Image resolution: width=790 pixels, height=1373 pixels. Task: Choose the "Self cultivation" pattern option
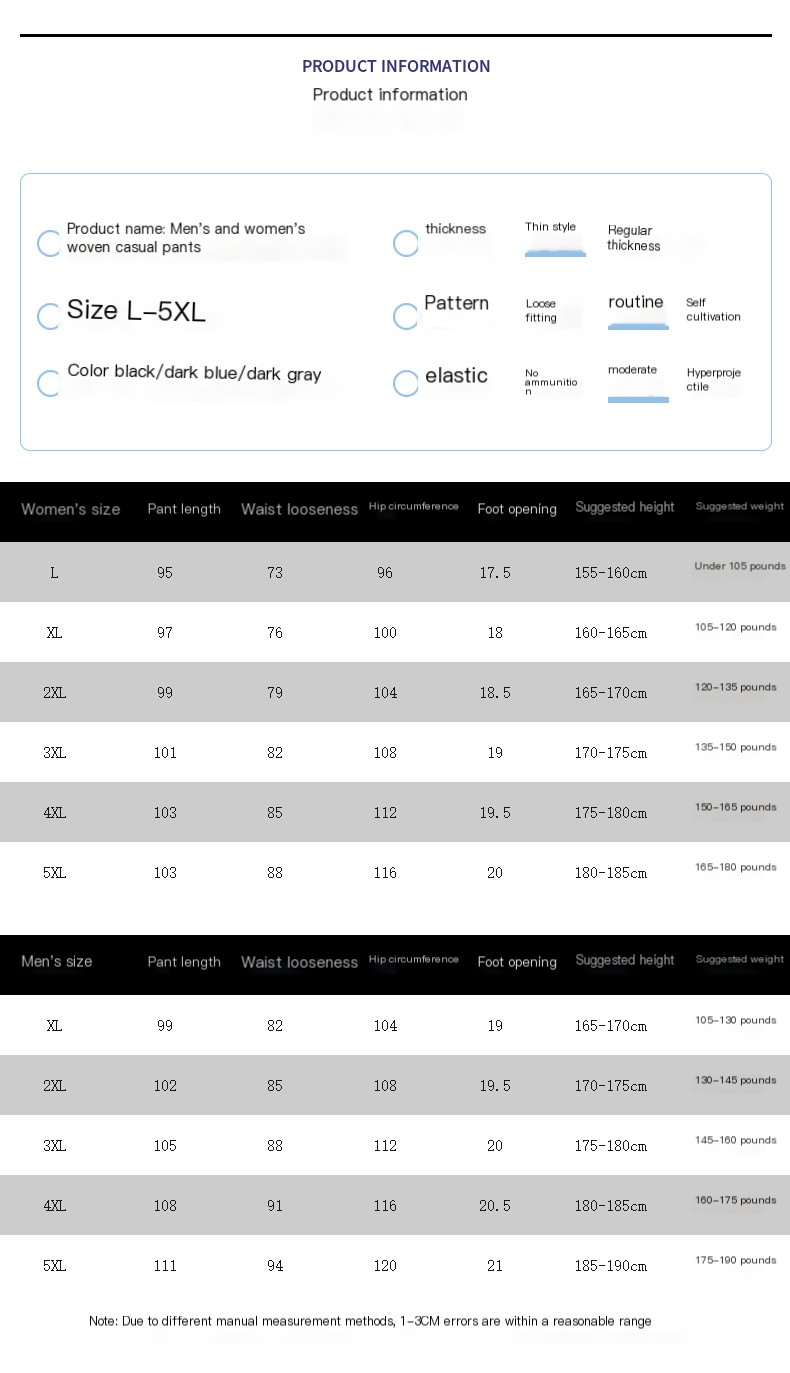(x=713, y=310)
